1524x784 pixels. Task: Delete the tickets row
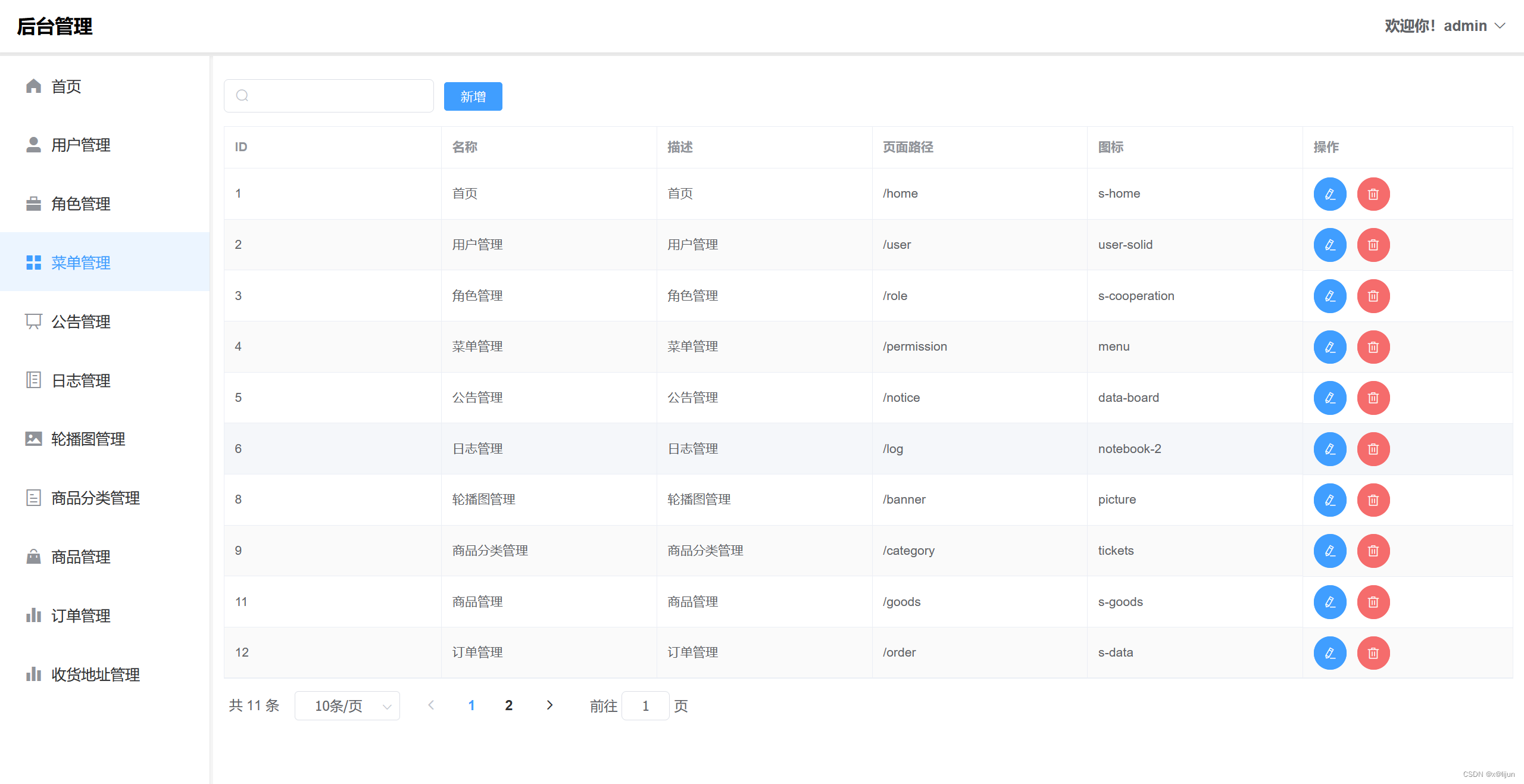pos(1373,551)
